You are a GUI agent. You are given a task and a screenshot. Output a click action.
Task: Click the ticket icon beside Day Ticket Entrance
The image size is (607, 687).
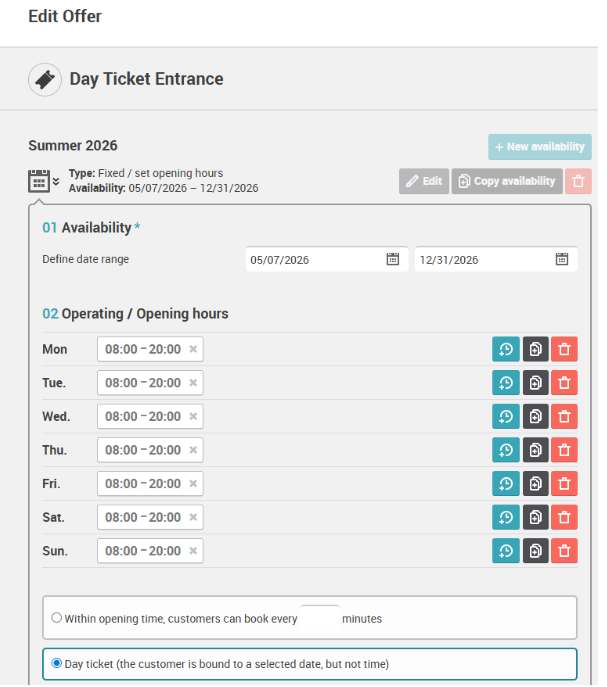point(45,80)
